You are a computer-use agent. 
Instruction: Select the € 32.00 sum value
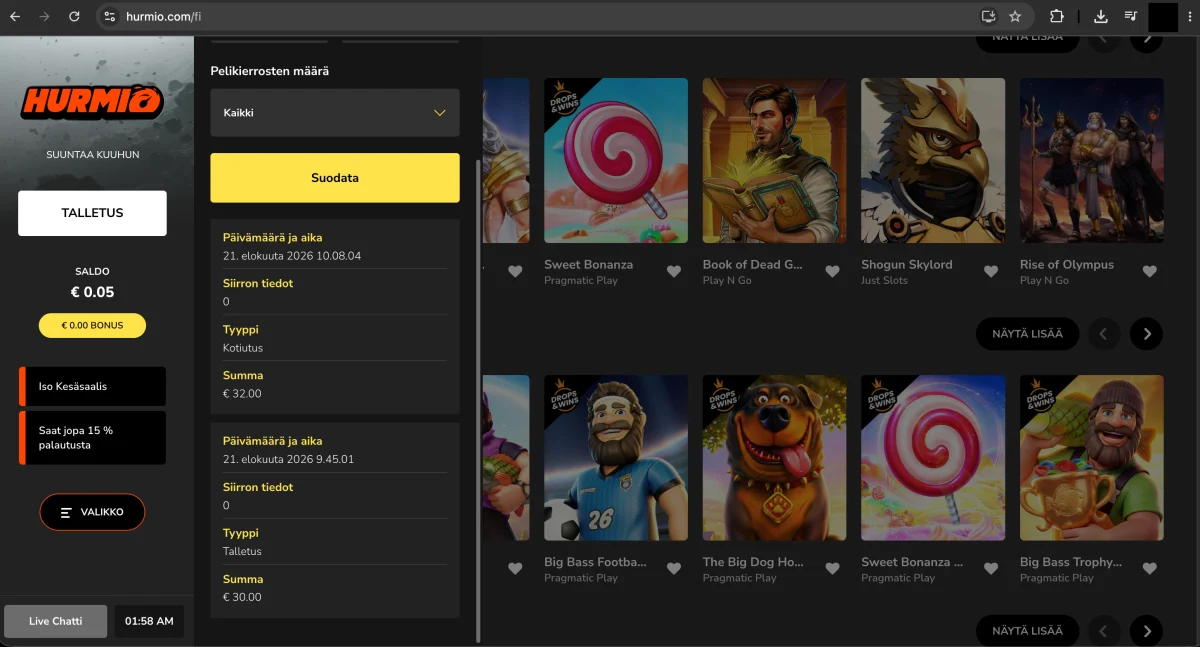242,394
